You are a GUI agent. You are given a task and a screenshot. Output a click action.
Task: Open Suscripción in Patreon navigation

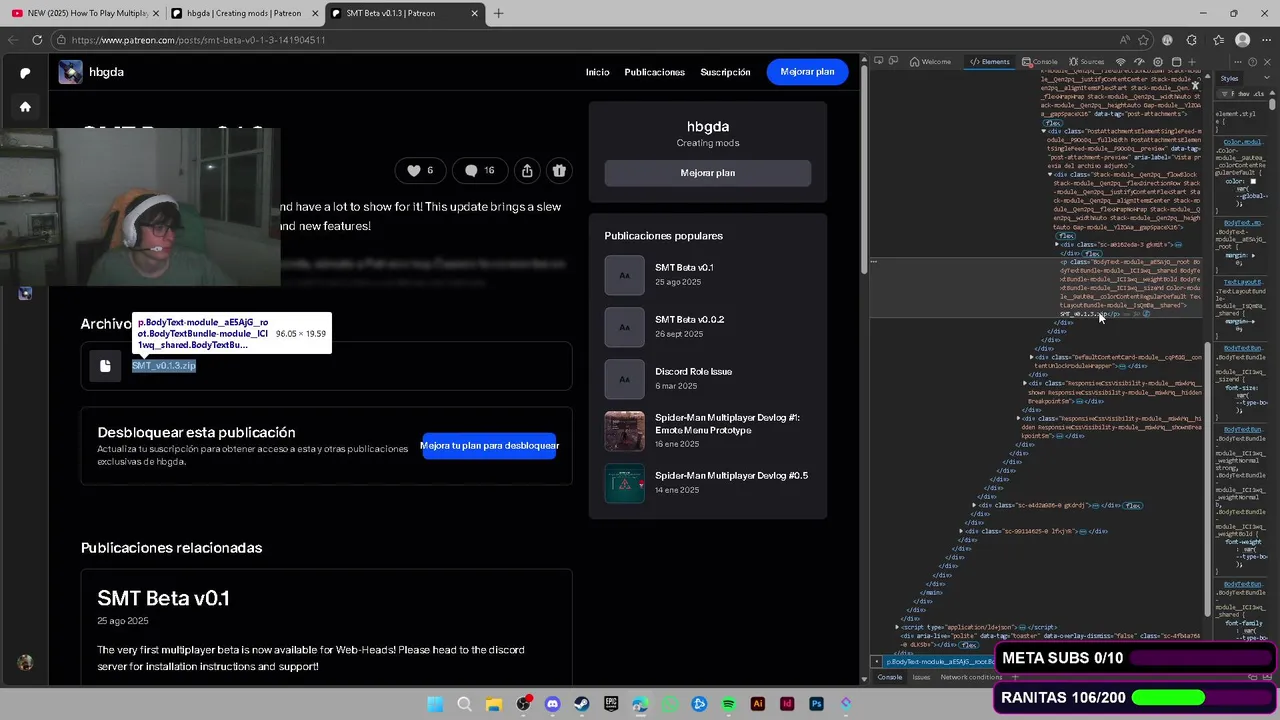click(x=725, y=72)
